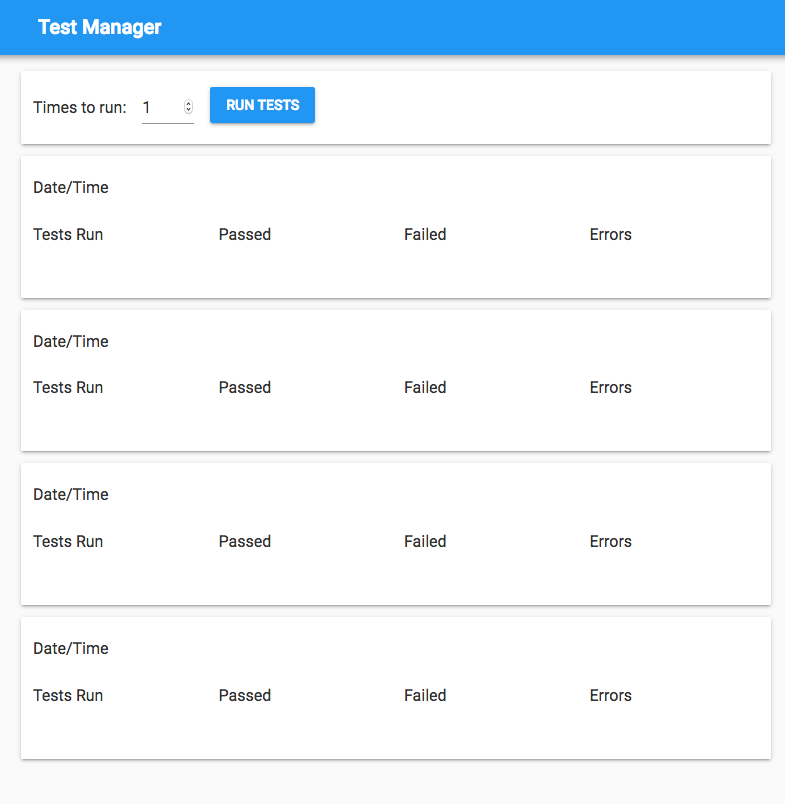
Task: Select Date/Time in the third result card
Action: coord(71,494)
